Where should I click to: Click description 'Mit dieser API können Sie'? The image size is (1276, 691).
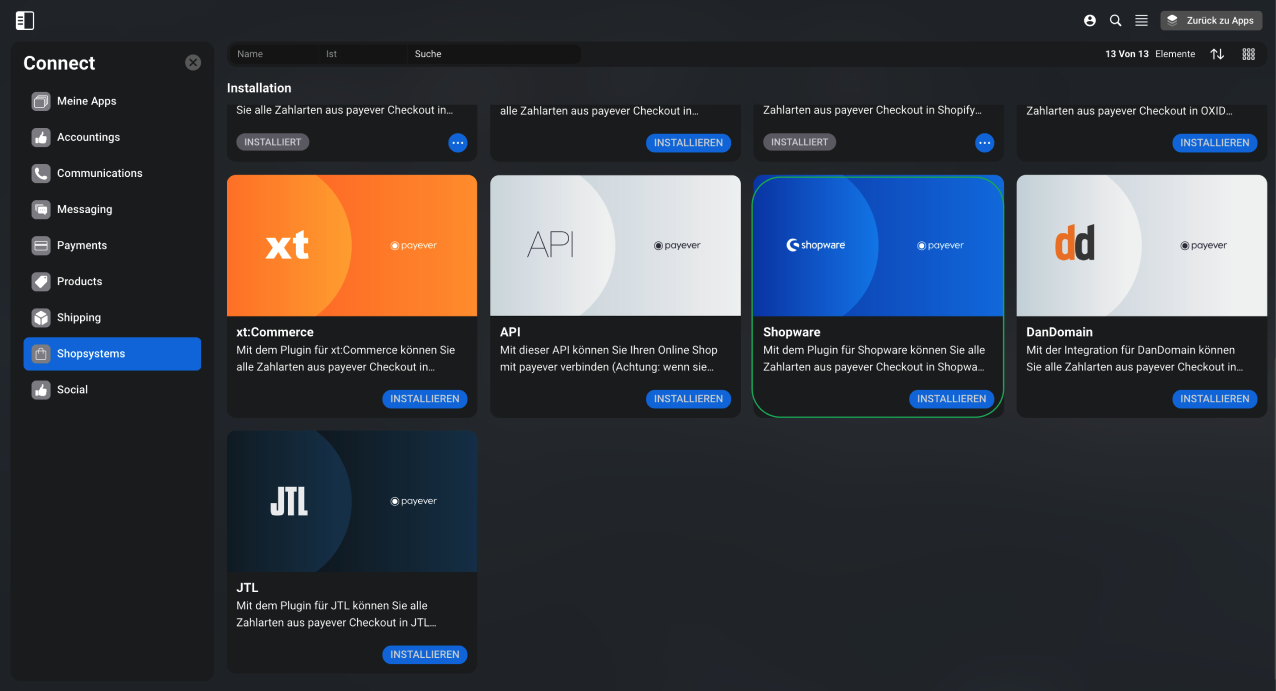[x=609, y=358]
